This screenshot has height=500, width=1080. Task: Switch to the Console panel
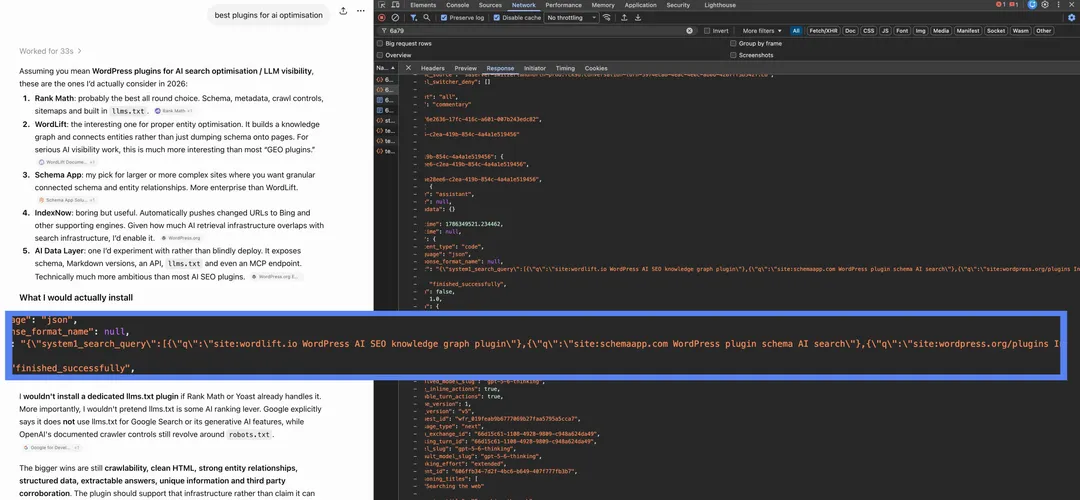point(457,5)
